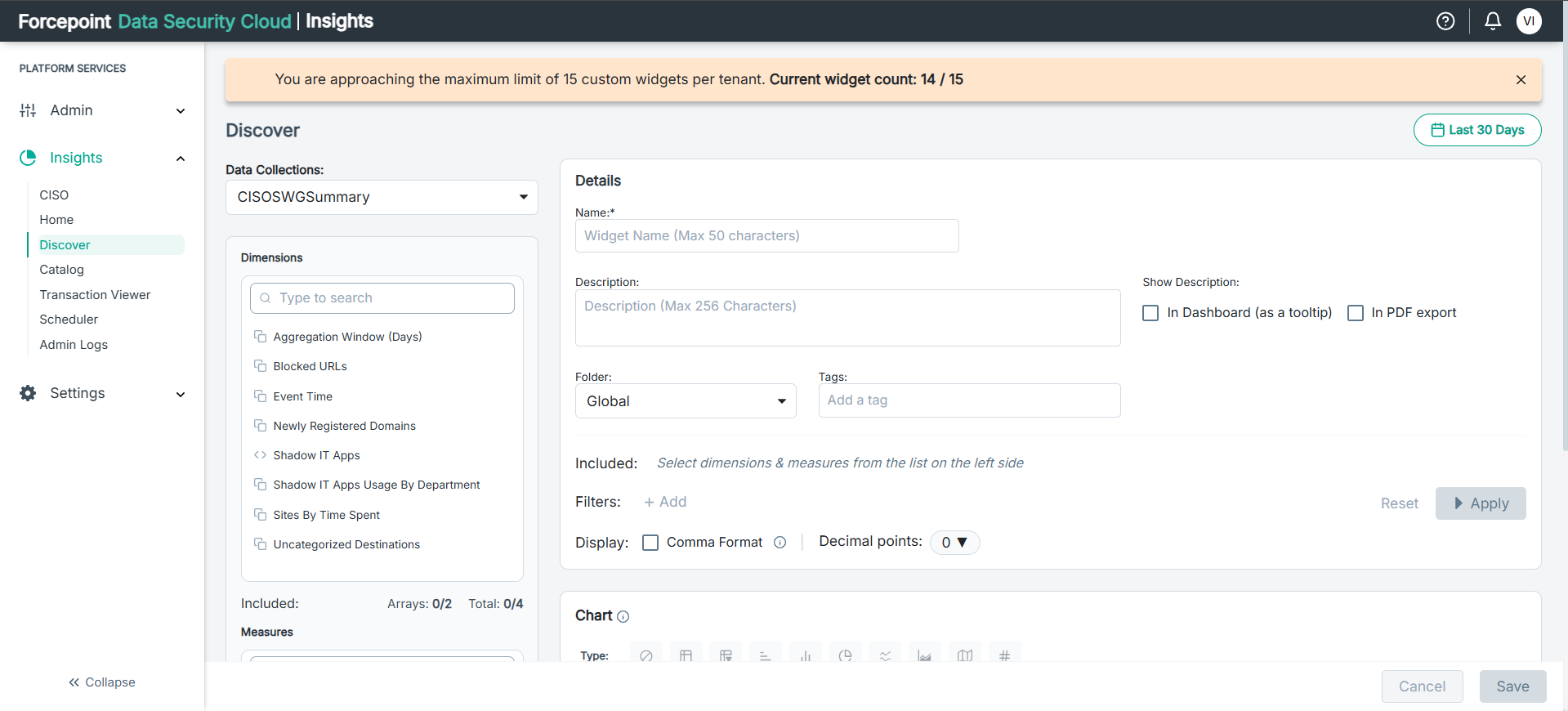Image resolution: width=1568 pixels, height=711 pixels.
Task: Select the pie chart type icon
Action: tap(845, 655)
